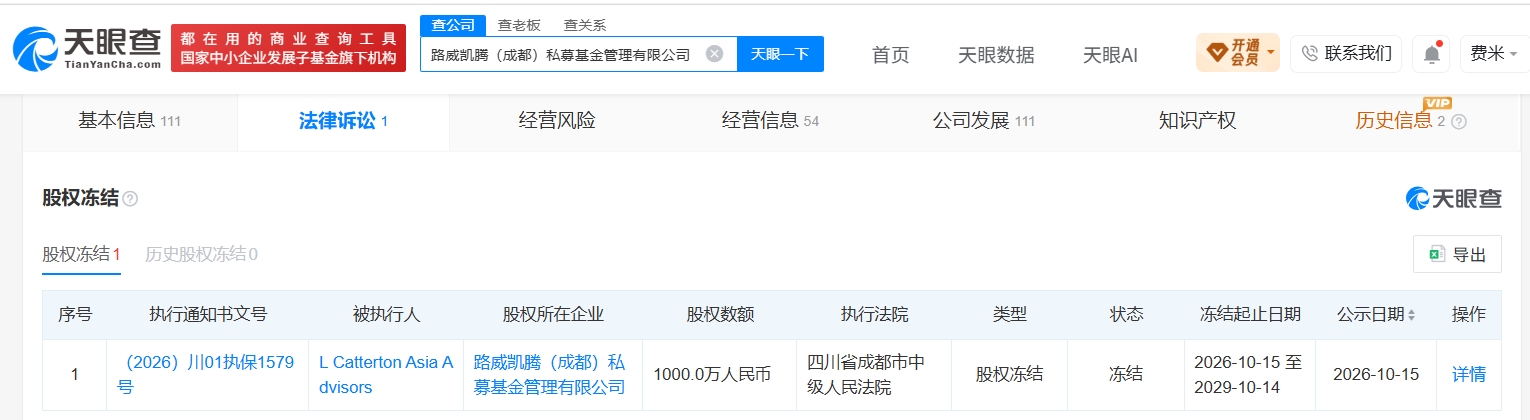
Task: Open the 开通会员 membership dropdown
Action: (x=1238, y=53)
